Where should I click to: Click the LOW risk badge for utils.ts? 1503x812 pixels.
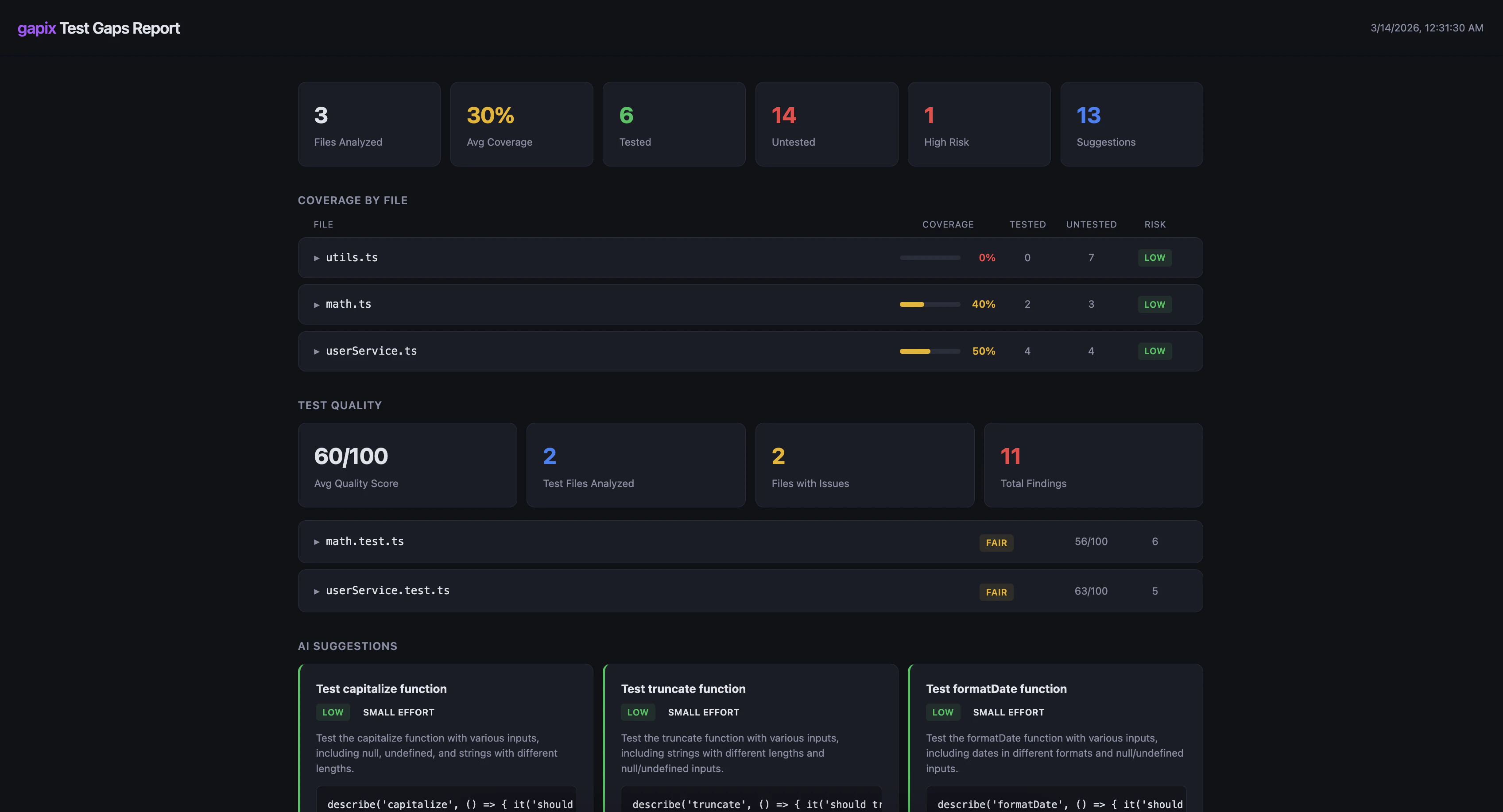pos(1154,258)
